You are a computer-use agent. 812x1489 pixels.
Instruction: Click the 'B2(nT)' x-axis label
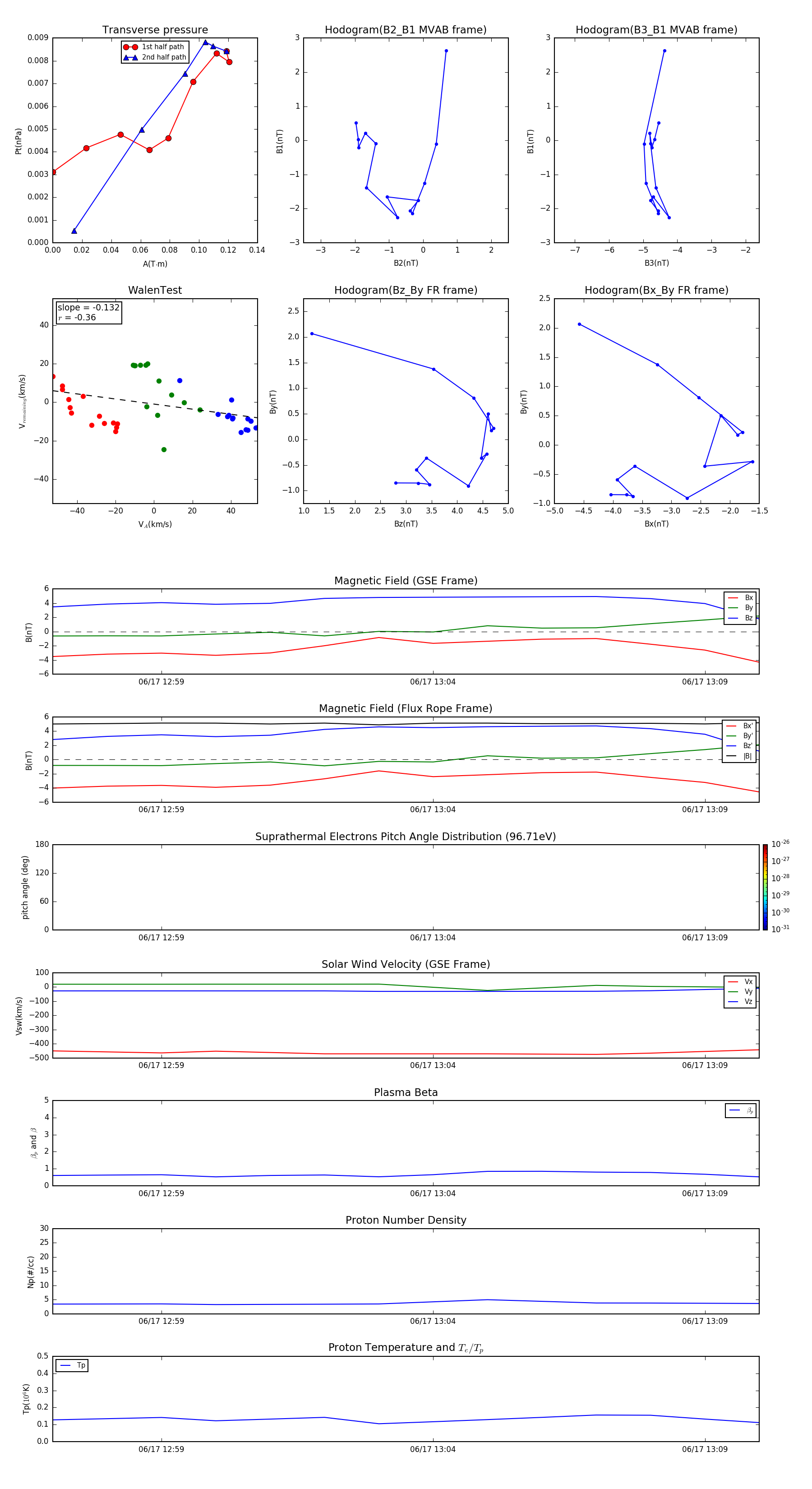406,263
